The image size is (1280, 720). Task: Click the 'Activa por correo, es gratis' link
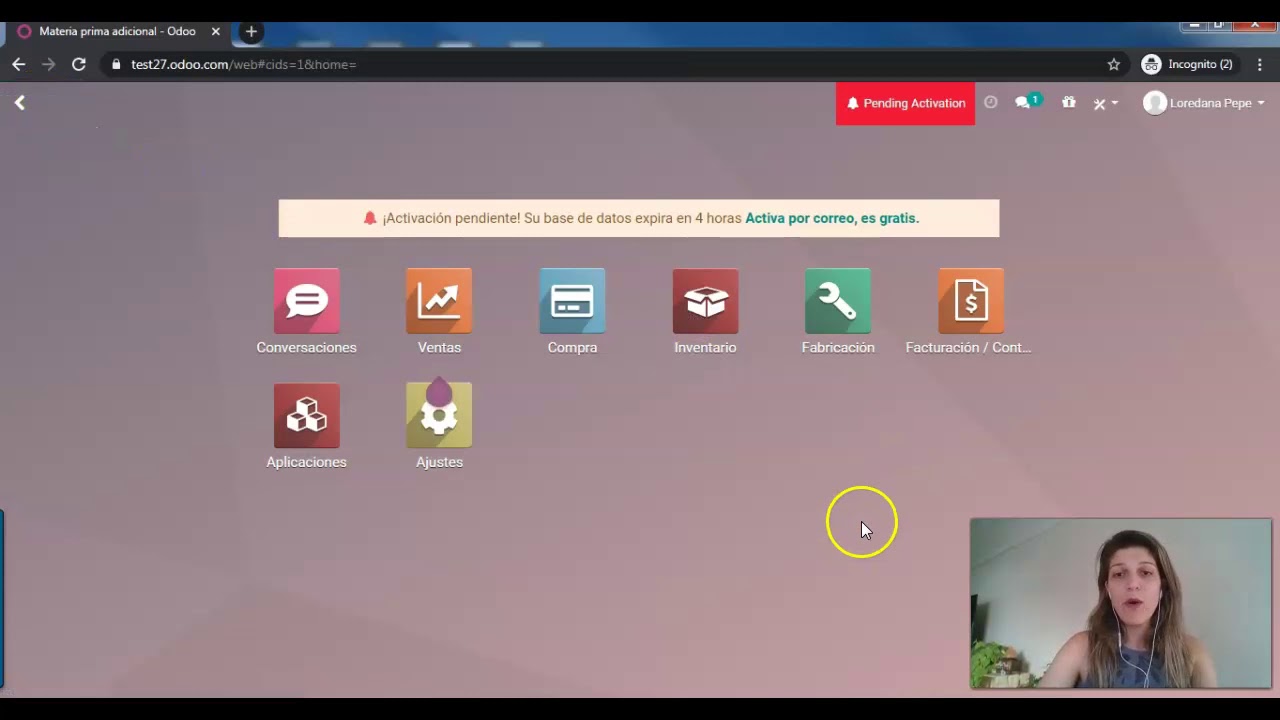(x=832, y=218)
